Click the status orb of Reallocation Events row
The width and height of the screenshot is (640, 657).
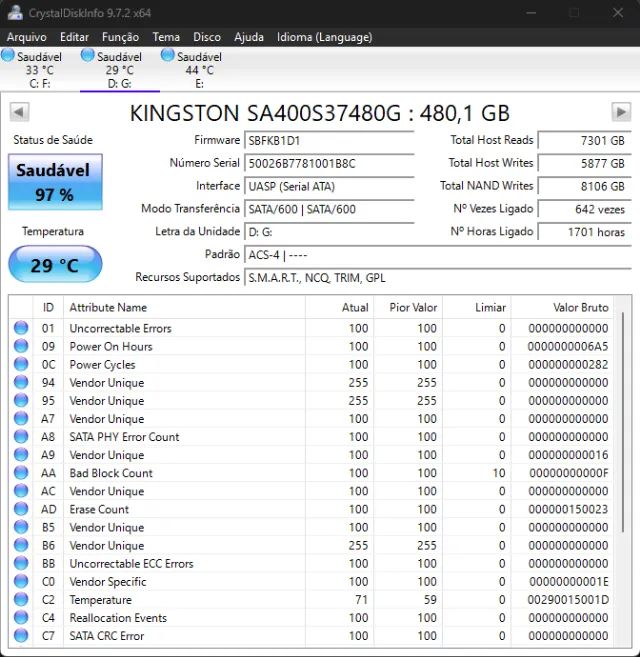[x=21, y=617]
